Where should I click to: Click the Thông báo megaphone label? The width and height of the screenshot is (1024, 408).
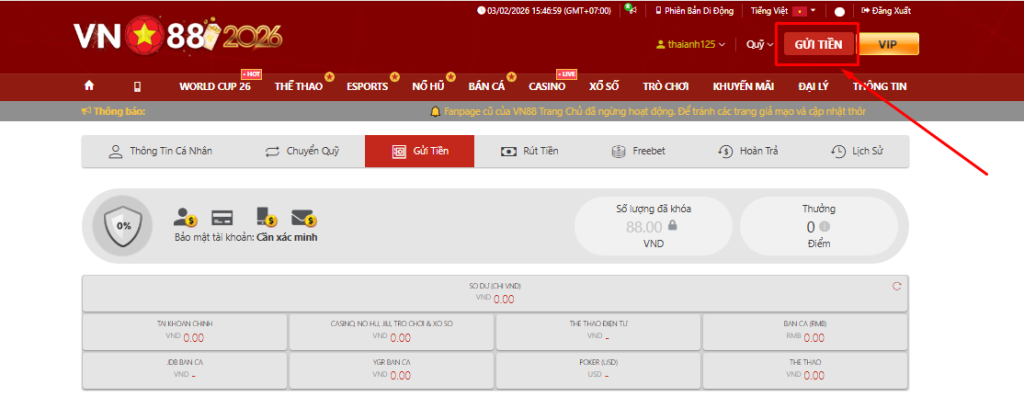tap(114, 112)
